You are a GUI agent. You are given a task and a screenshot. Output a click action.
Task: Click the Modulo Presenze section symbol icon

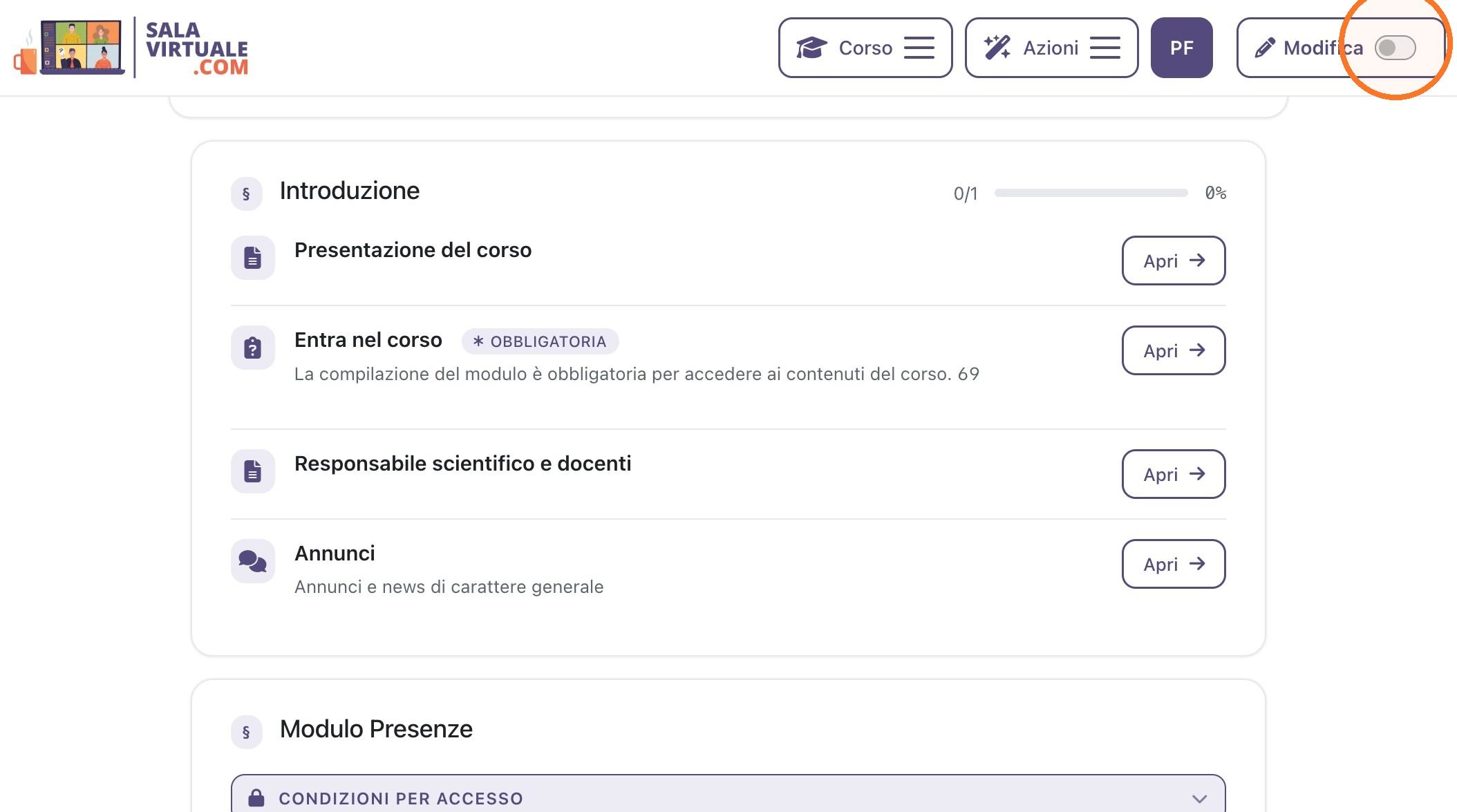tap(246, 732)
